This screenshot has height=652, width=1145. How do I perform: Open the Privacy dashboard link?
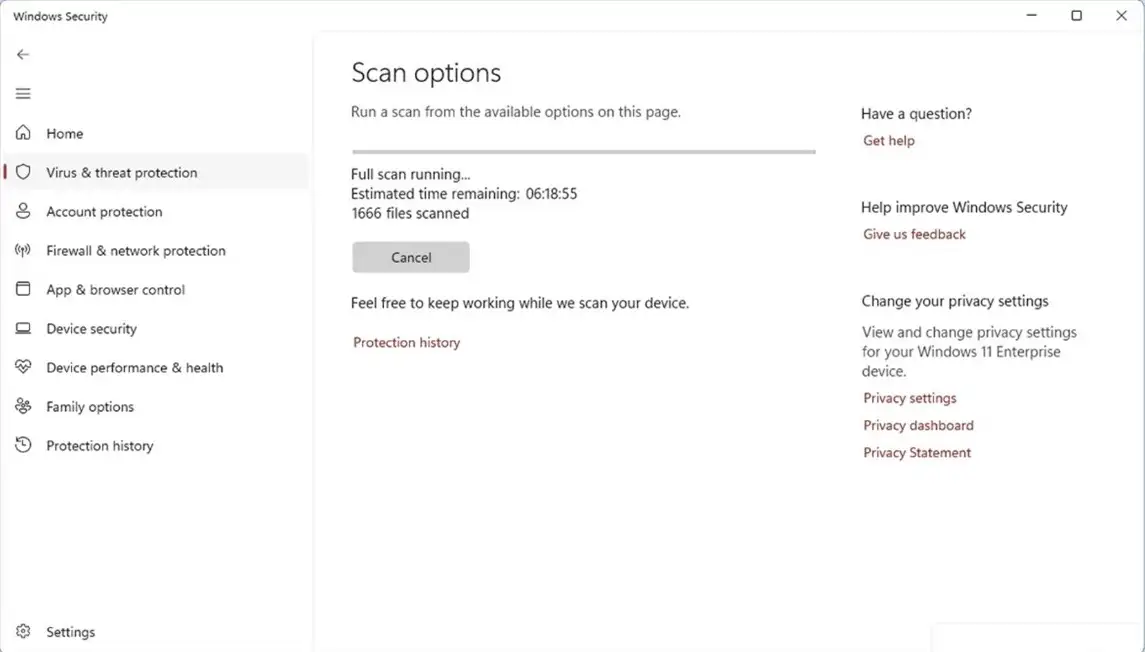point(918,425)
